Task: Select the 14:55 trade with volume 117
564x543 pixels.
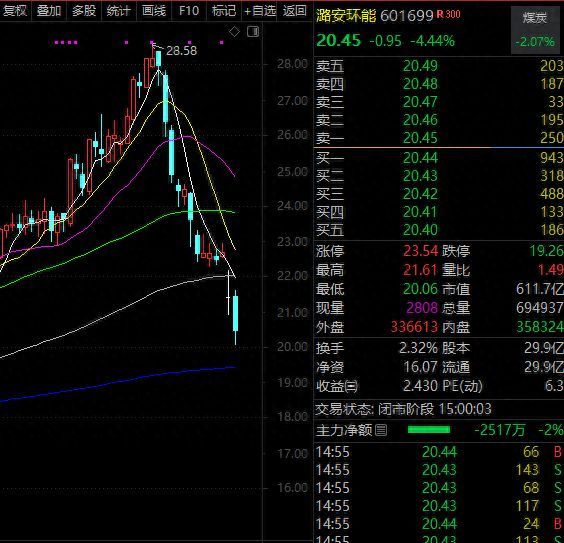Action: tap(439, 506)
